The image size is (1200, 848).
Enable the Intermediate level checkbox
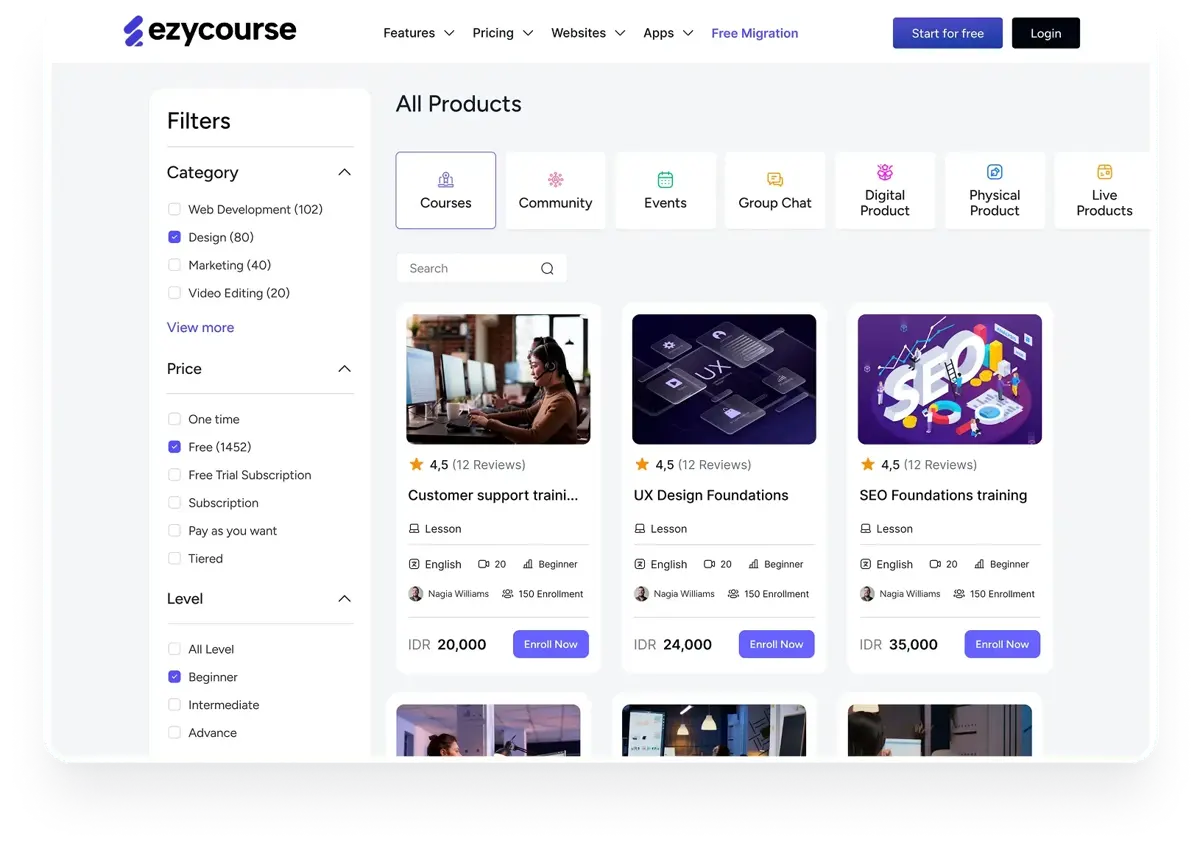pyautogui.click(x=174, y=705)
